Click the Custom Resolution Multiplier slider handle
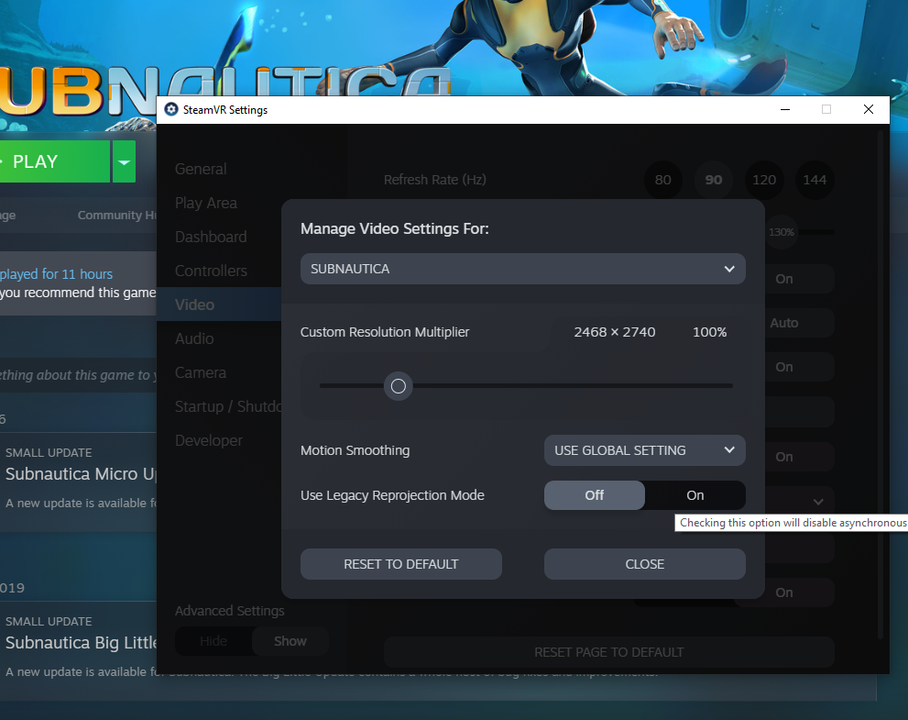908x720 pixels. click(x=398, y=386)
